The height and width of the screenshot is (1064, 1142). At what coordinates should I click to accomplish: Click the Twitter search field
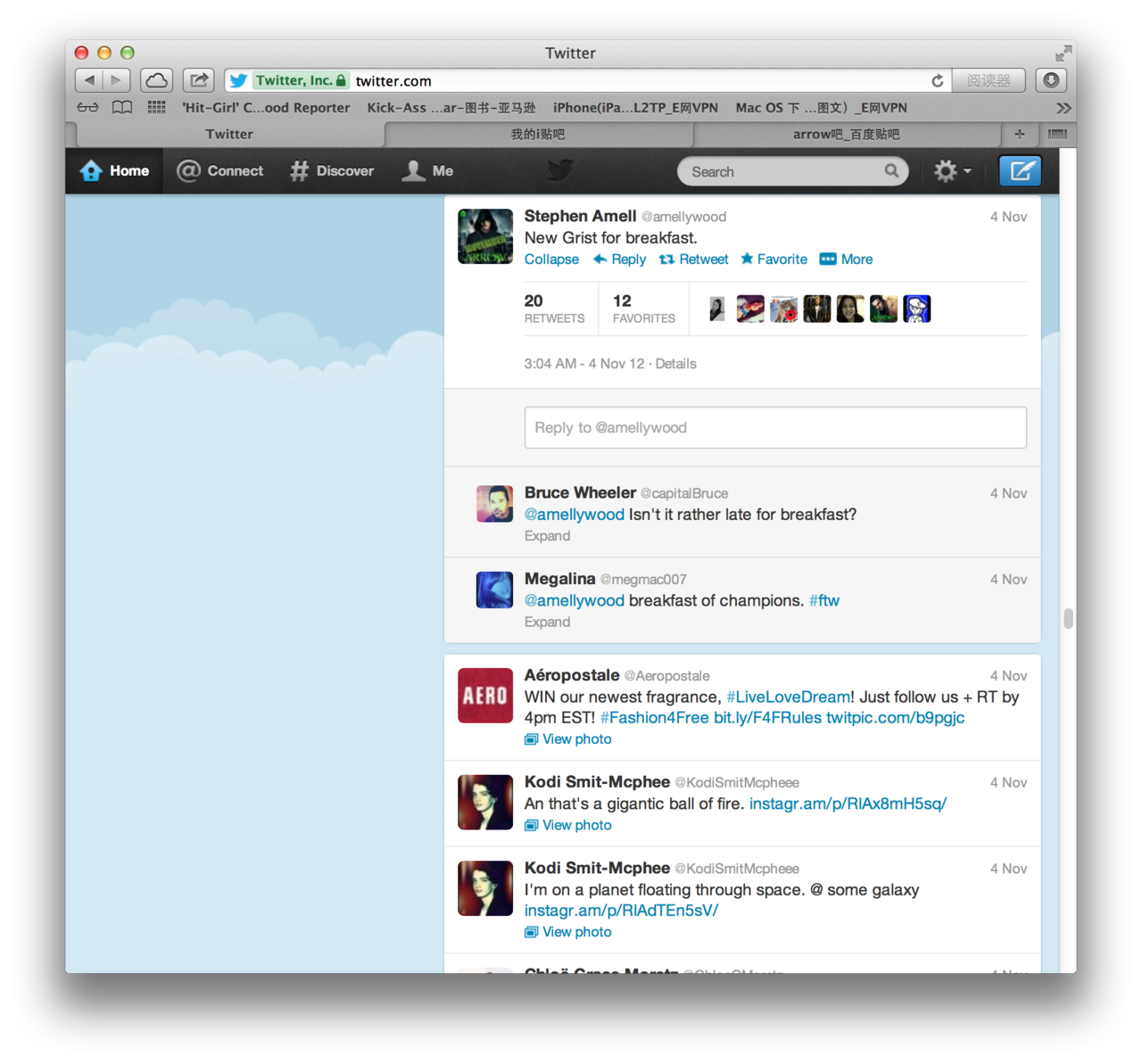[792, 171]
